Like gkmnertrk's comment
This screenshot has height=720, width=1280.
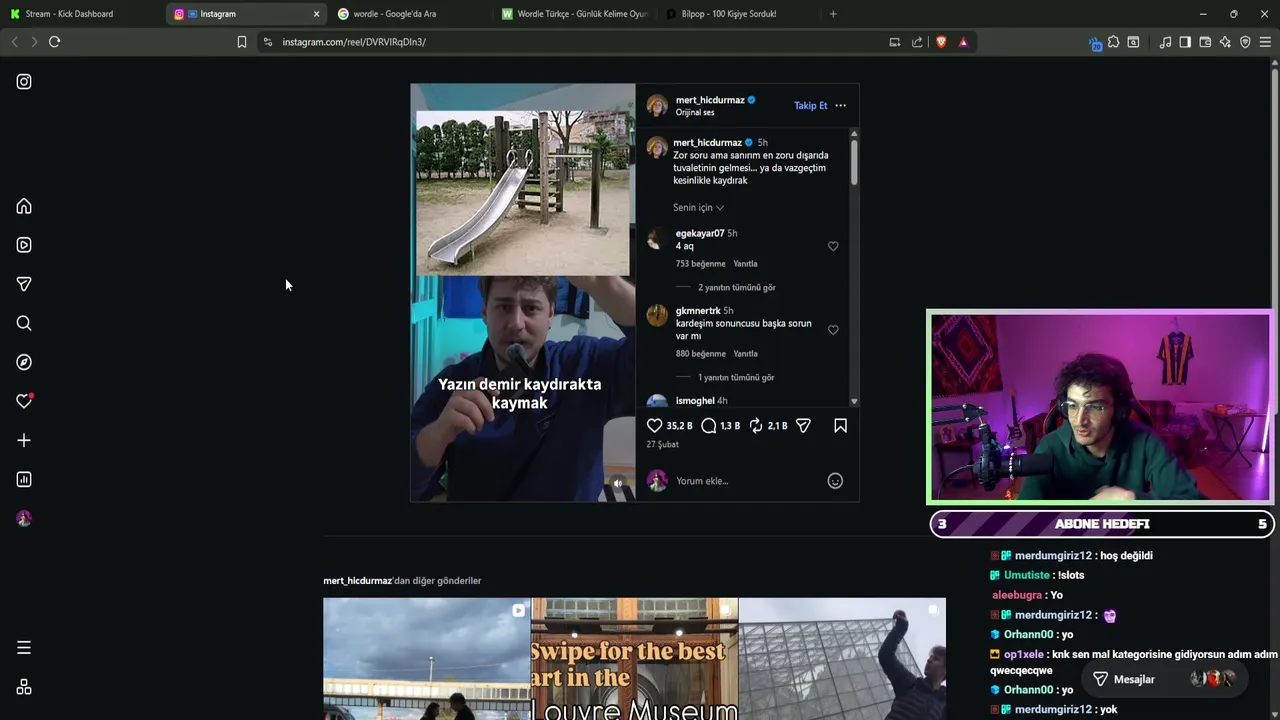pyautogui.click(x=833, y=330)
